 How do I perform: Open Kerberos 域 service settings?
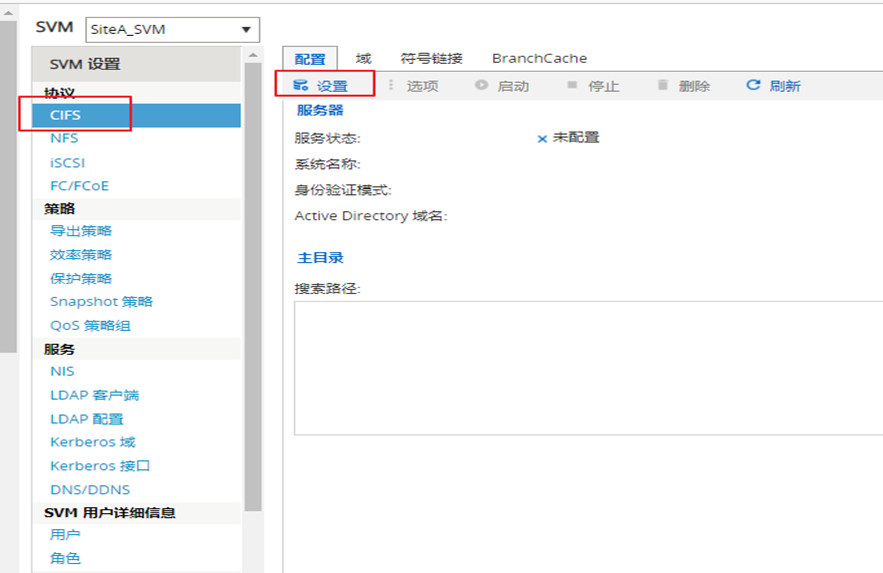pyautogui.click(x=92, y=441)
